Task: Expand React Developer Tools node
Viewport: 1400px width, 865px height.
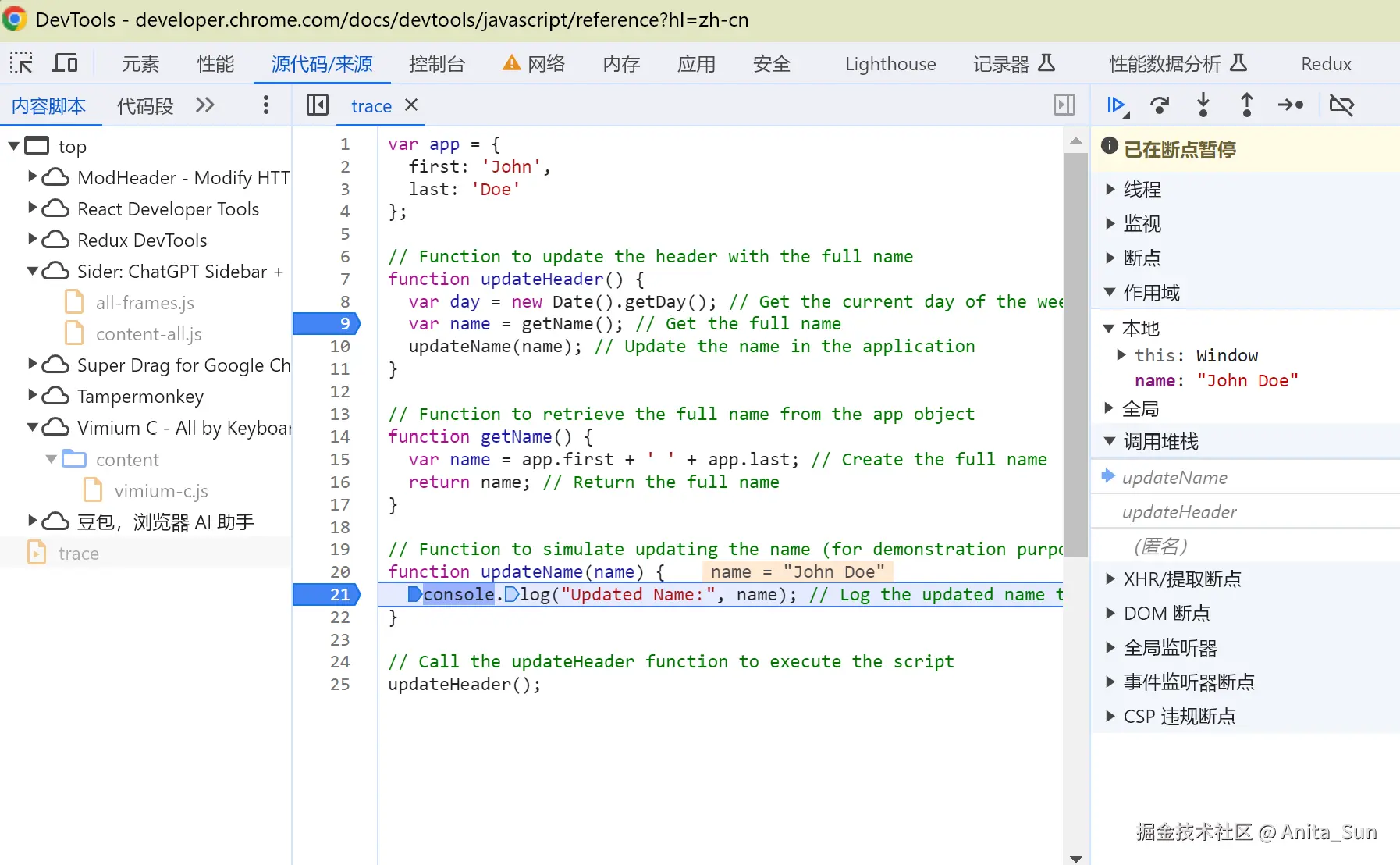Action: (x=33, y=208)
